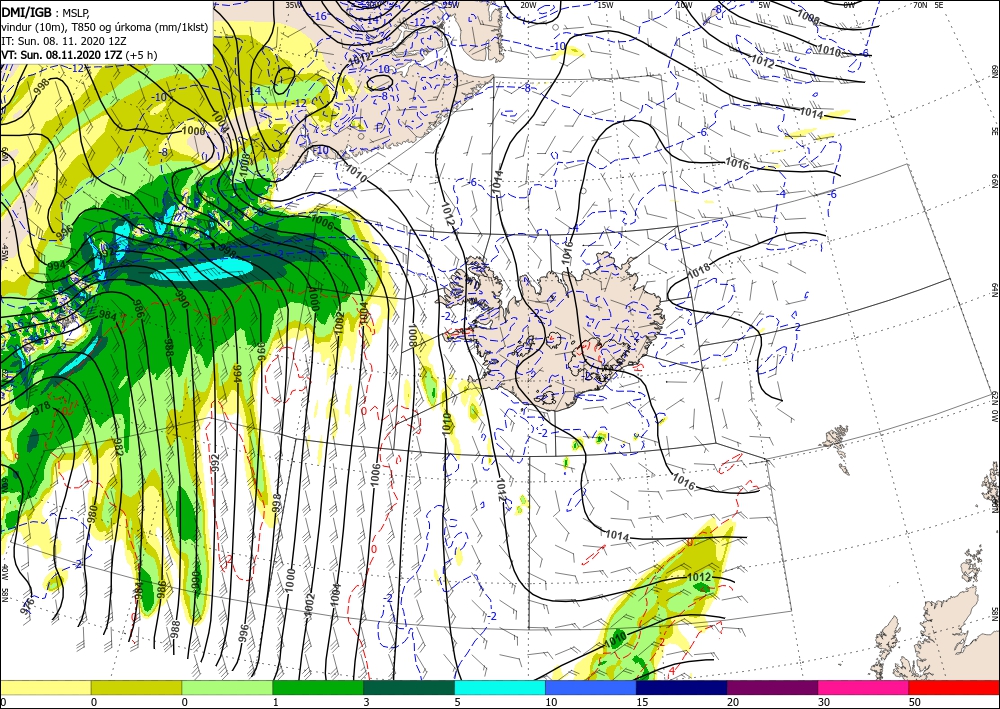The width and height of the screenshot is (1000, 709).
Task: Pick the cyan legend swatch
Action: [x=500, y=687]
